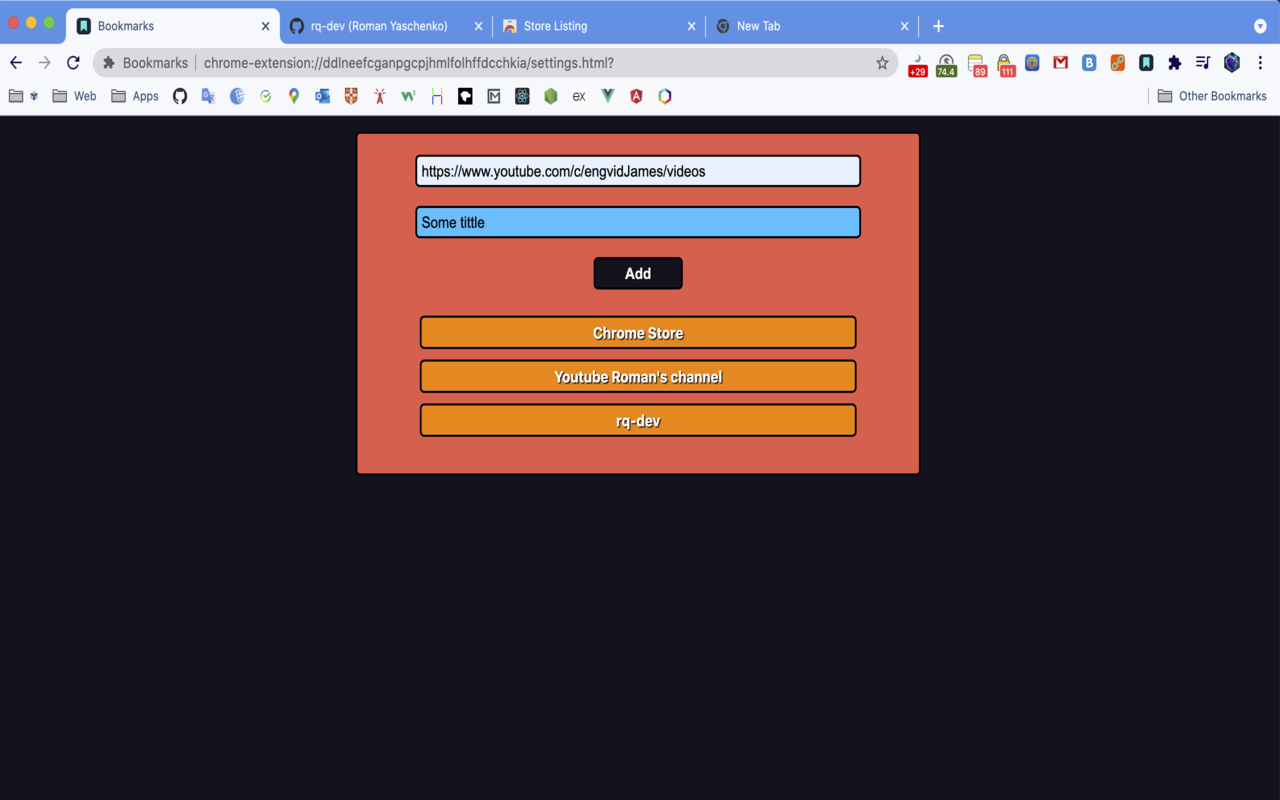This screenshot has width=1280, height=800.
Task: Click the orange chain link extension
Action: 1118,63
